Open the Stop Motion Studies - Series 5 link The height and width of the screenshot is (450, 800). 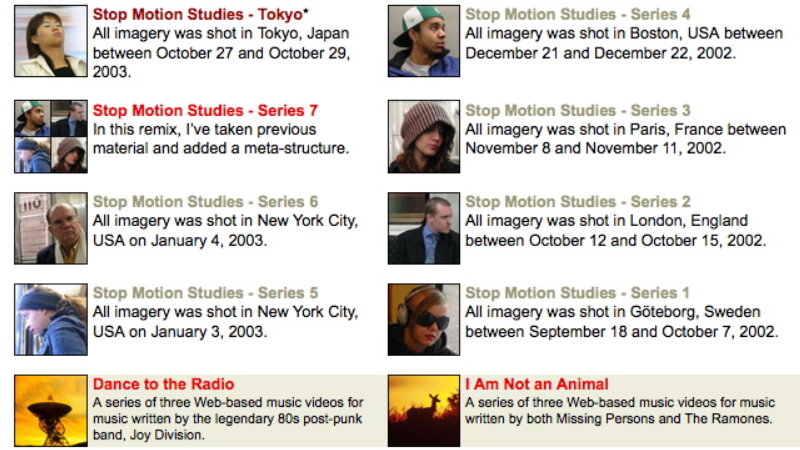[x=205, y=293]
